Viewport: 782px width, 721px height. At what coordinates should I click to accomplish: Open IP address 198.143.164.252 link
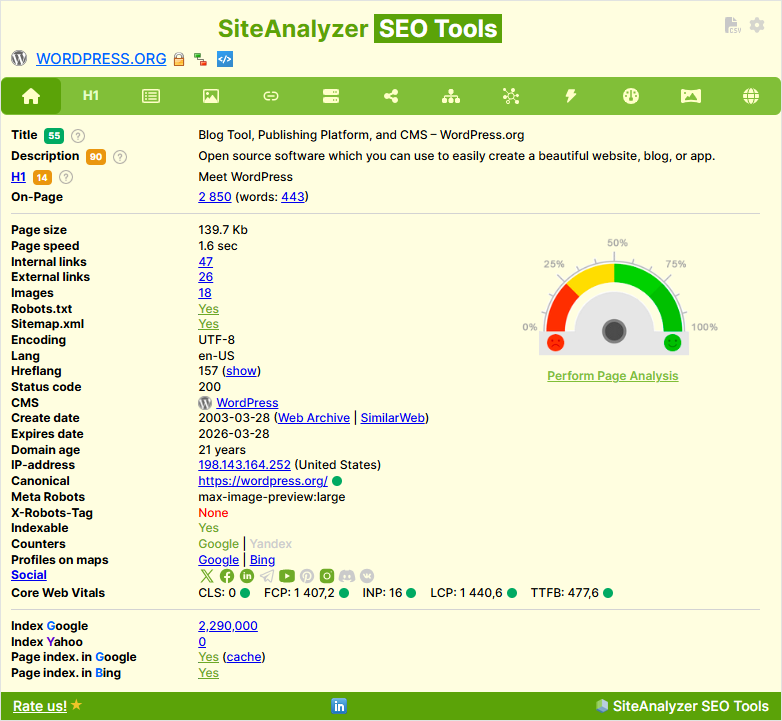click(244, 465)
